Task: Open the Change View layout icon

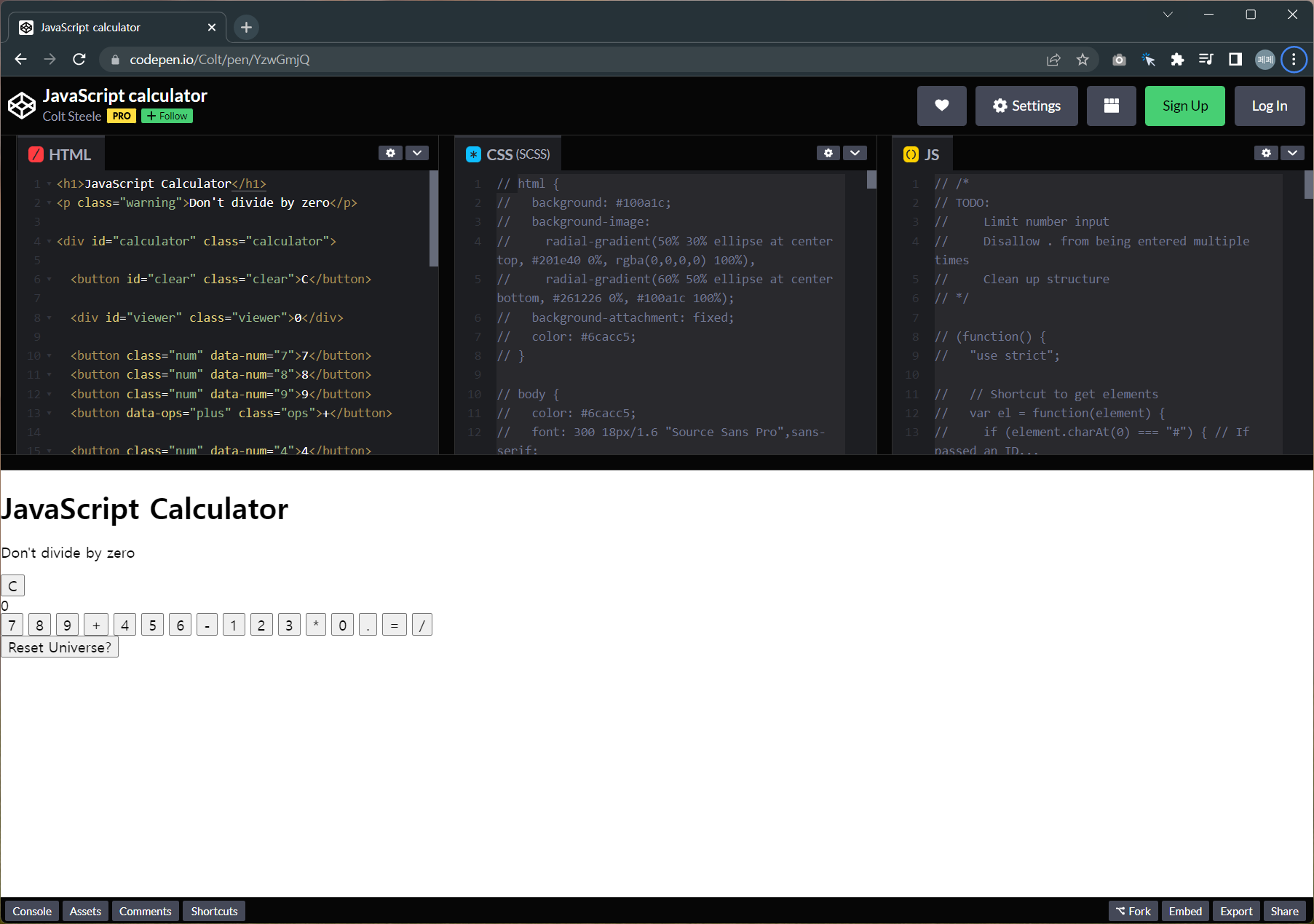Action: pos(1111,106)
